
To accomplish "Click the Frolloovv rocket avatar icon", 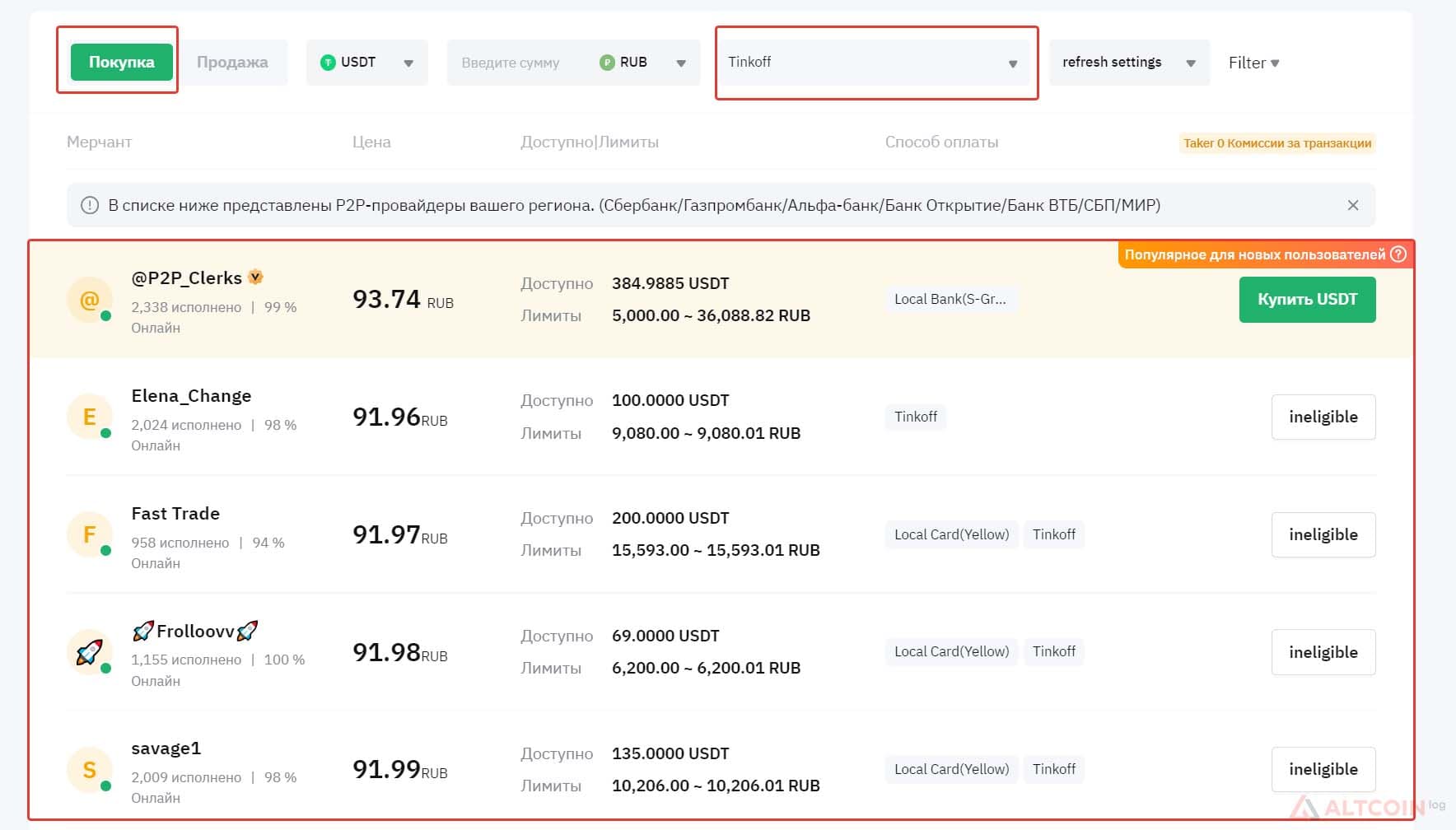I will 89,653.
